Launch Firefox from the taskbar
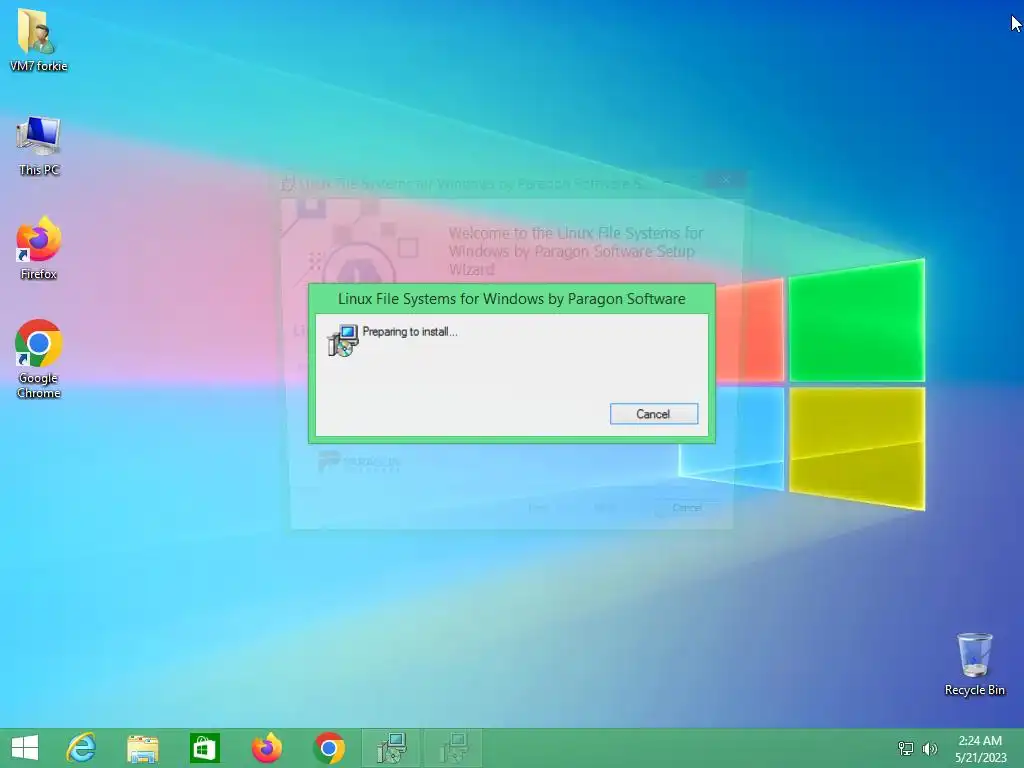 (x=266, y=748)
